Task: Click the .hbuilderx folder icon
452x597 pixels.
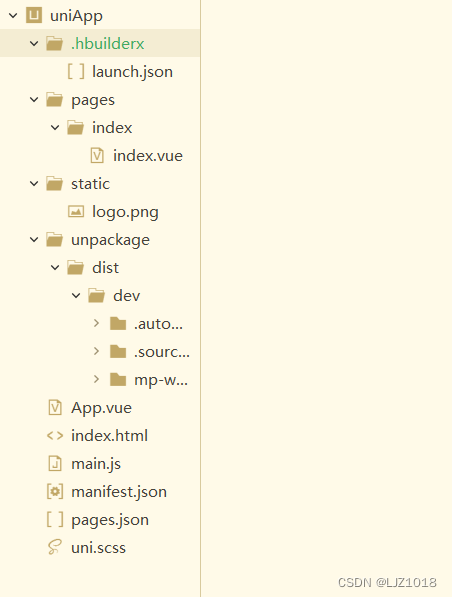Action: [54, 43]
